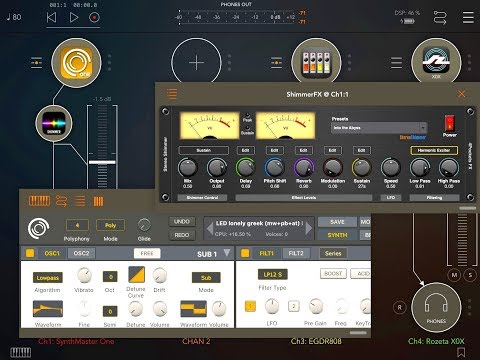Expand the SUB 1 dropdown triangle
480x360 pixels.
point(227,253)
